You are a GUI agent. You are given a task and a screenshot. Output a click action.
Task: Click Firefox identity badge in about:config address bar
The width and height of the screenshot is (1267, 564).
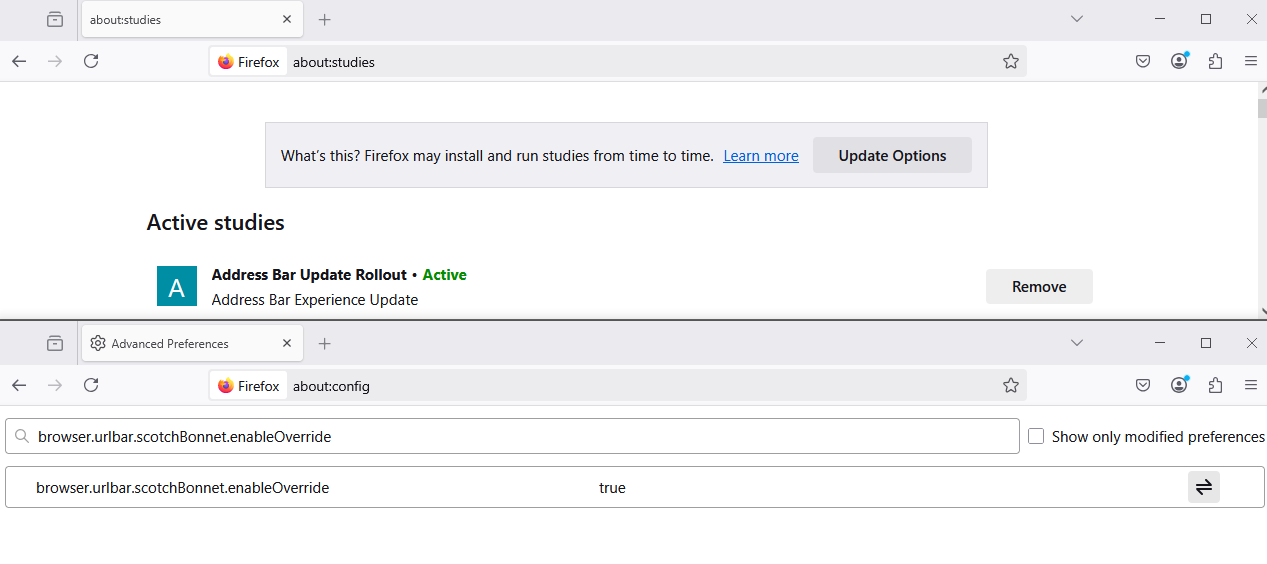click(249, 386)
